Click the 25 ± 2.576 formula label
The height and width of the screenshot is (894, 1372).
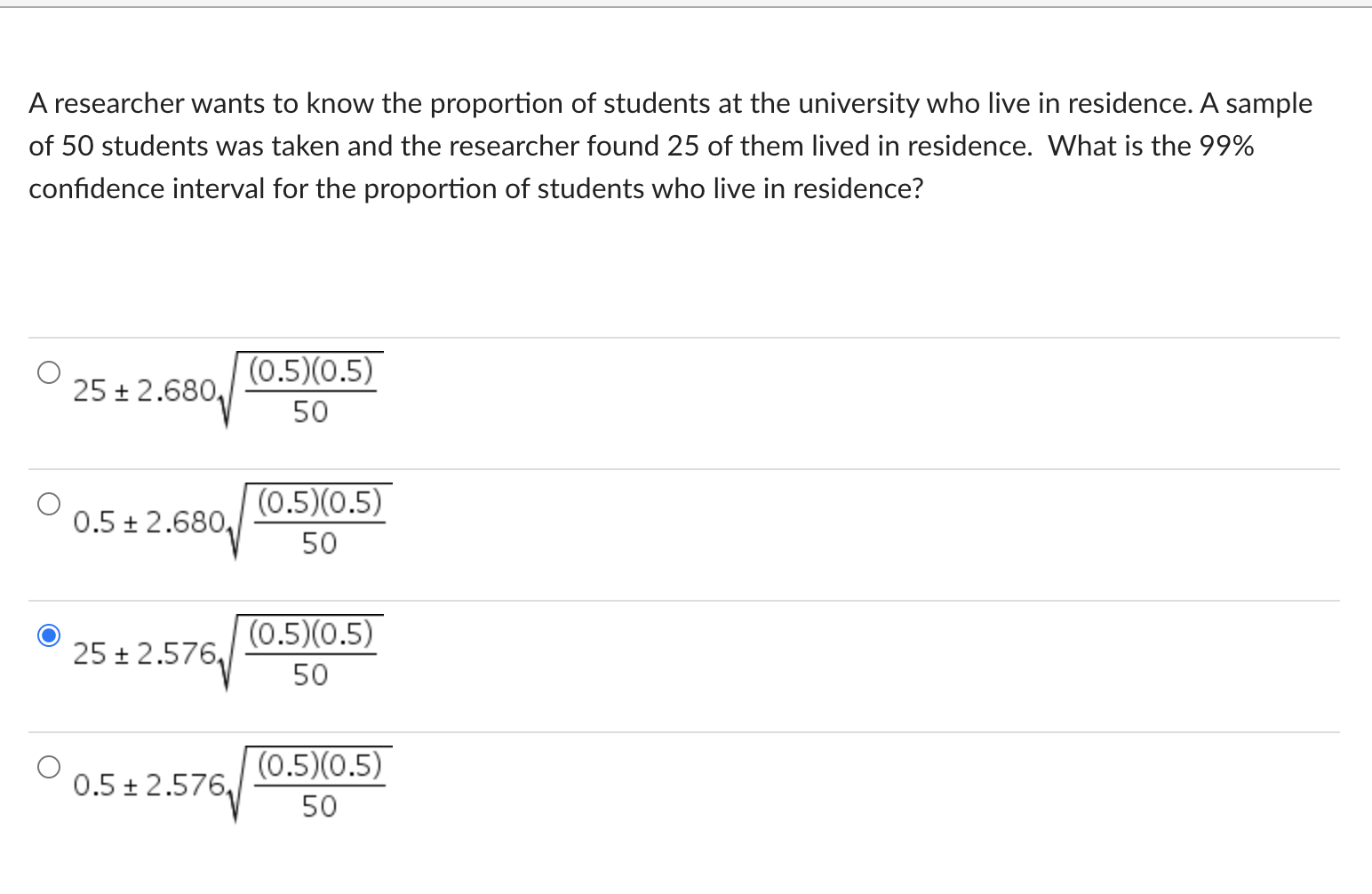pos(227,653)
